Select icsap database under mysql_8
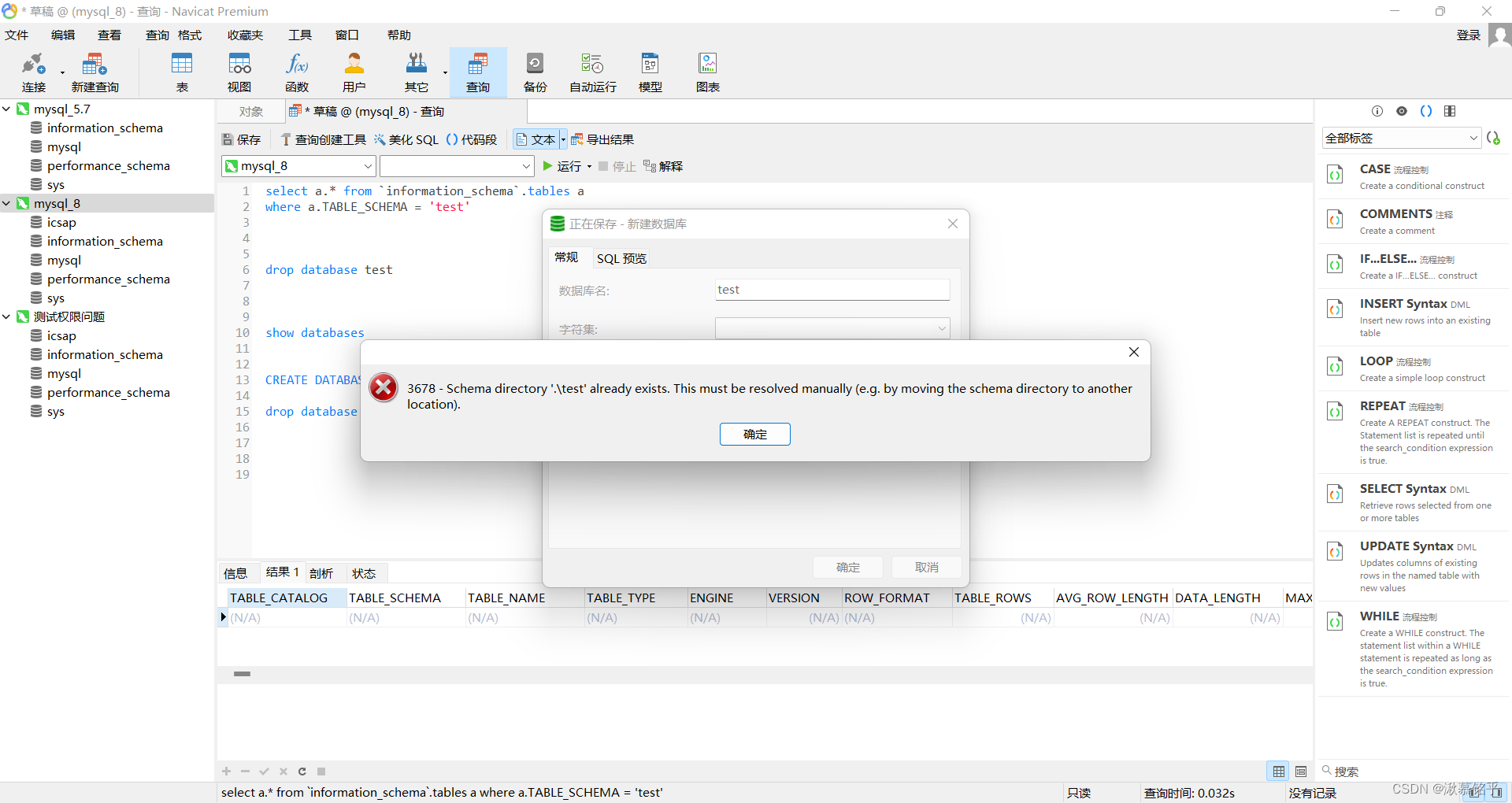The height and width of the screenshot is (803, 1512). point(61,222)
